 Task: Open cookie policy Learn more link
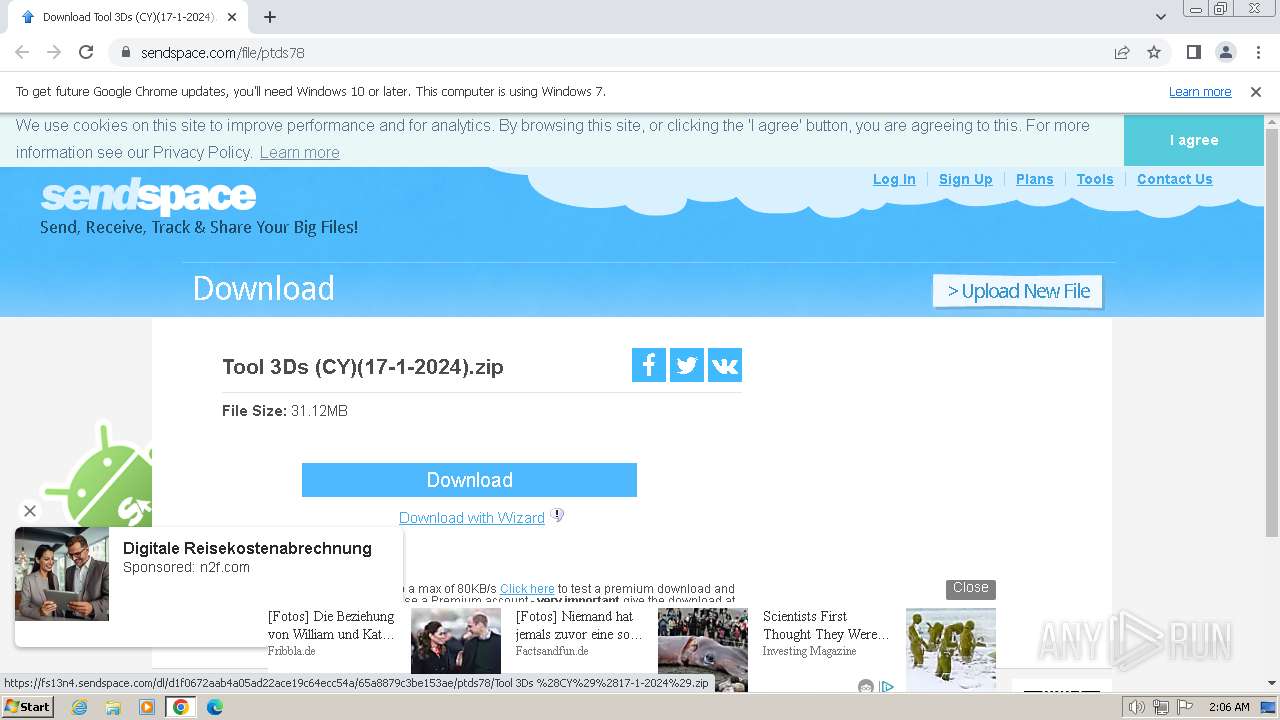click(x=300, y=152)
